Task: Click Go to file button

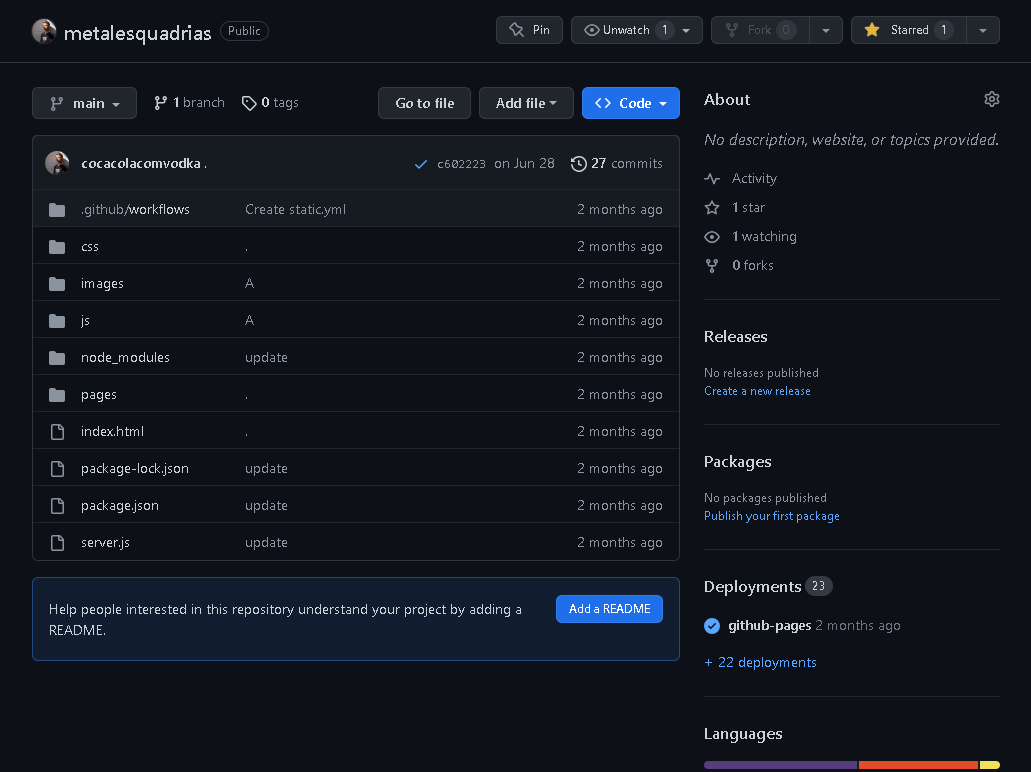Action: click(x=424, y=103)
